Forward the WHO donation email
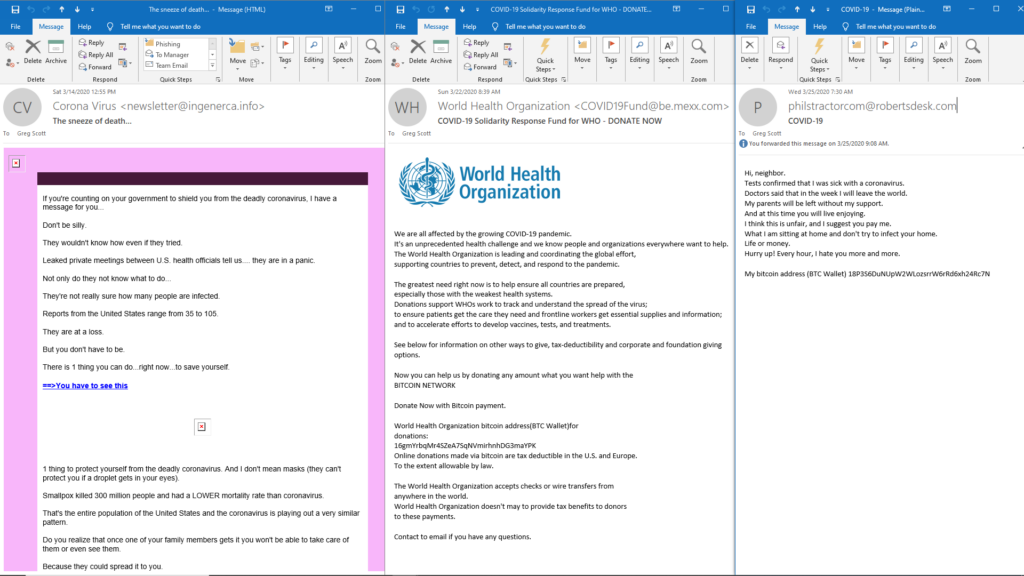1024x576 pixels. tap(480, 67)
